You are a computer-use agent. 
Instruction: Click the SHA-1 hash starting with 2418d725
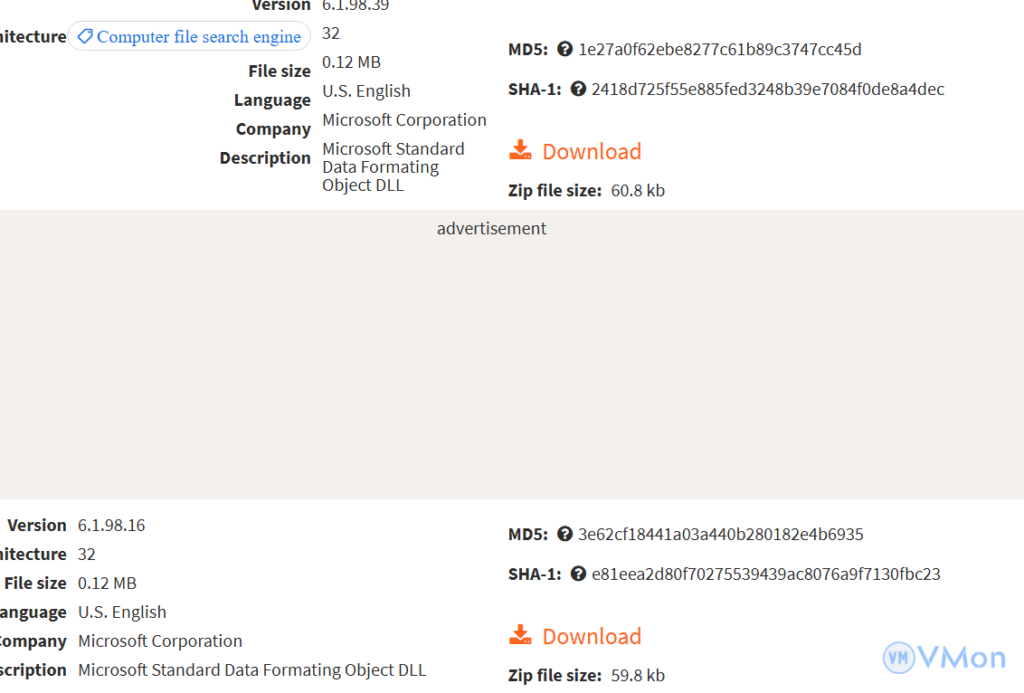[767, 89]
